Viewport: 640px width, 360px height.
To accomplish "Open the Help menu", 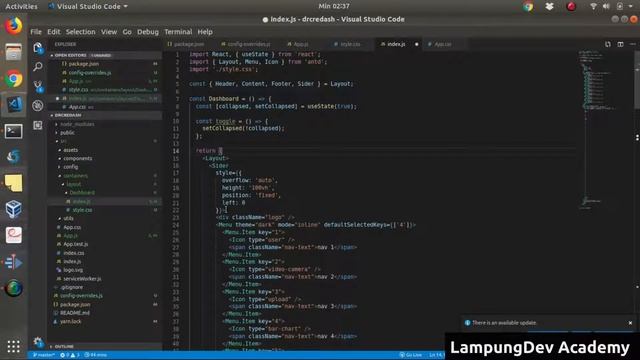I will (205, 32).
